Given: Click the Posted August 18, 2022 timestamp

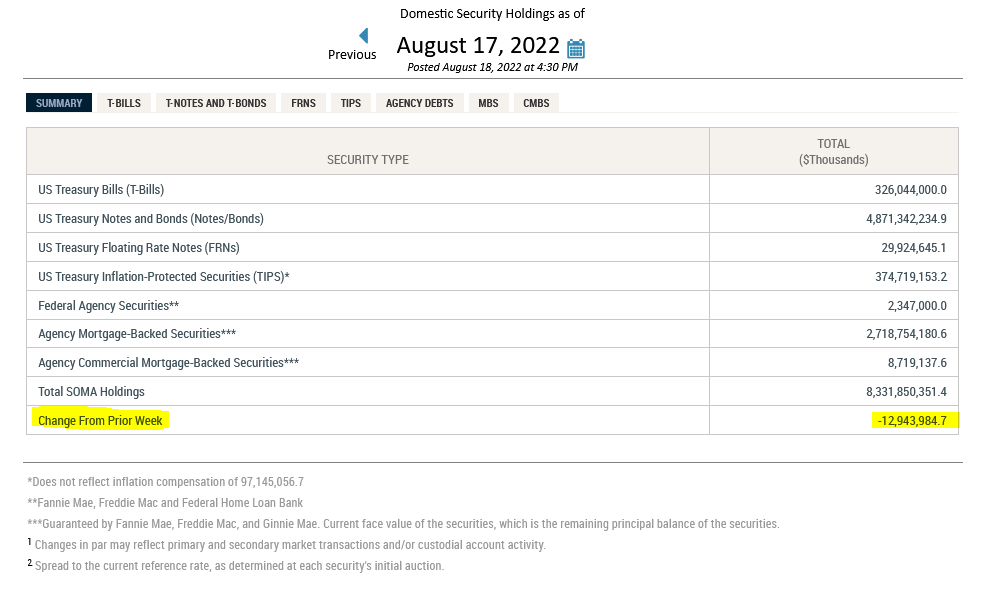Looking at the screenshot, I should coord(492,67).
